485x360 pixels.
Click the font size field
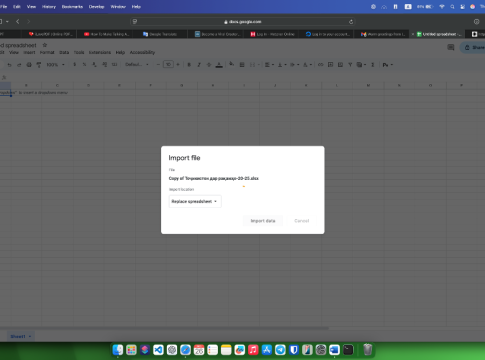[168, 65]
